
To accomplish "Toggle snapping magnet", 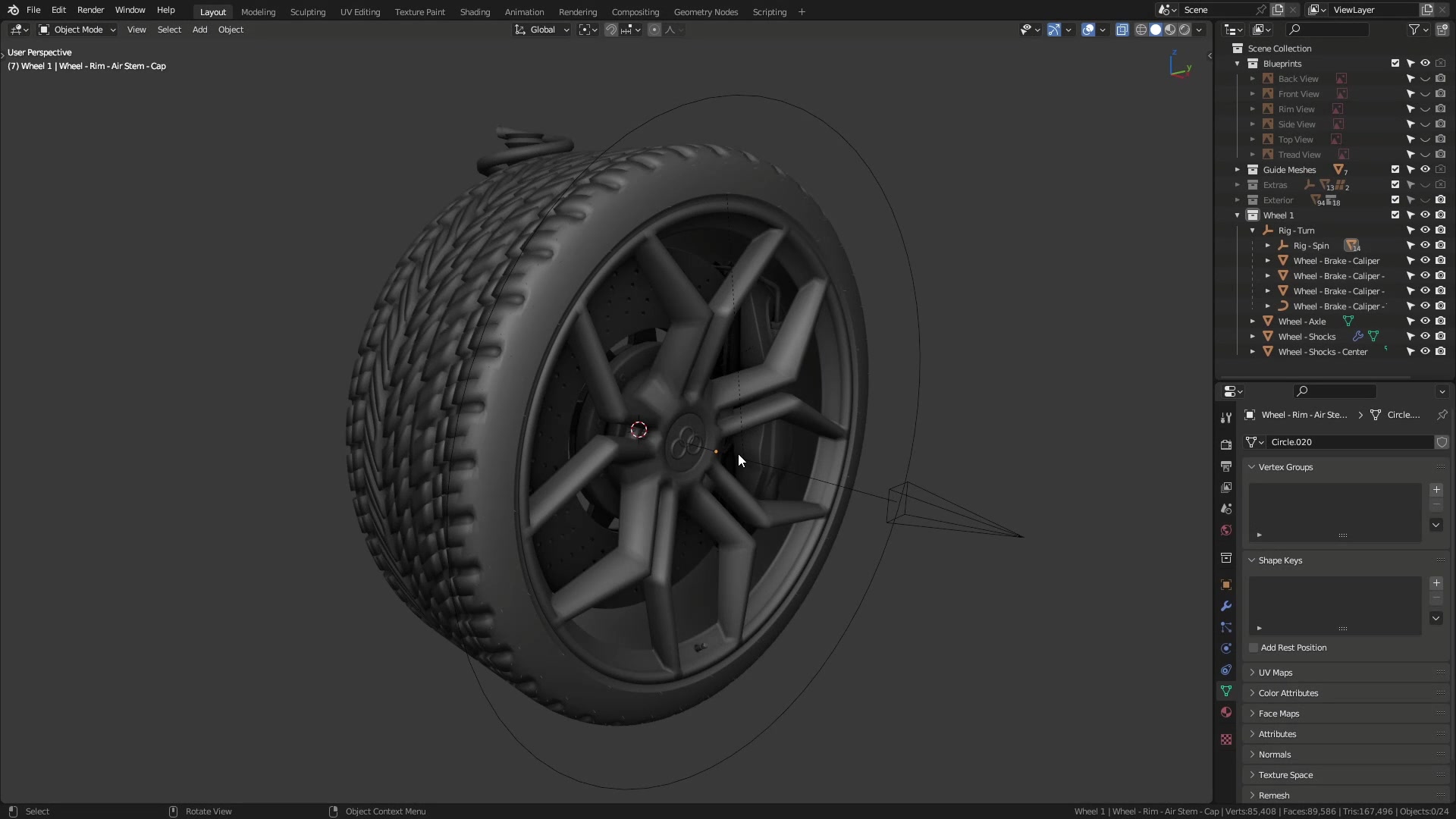I will [x=610, y=30].
